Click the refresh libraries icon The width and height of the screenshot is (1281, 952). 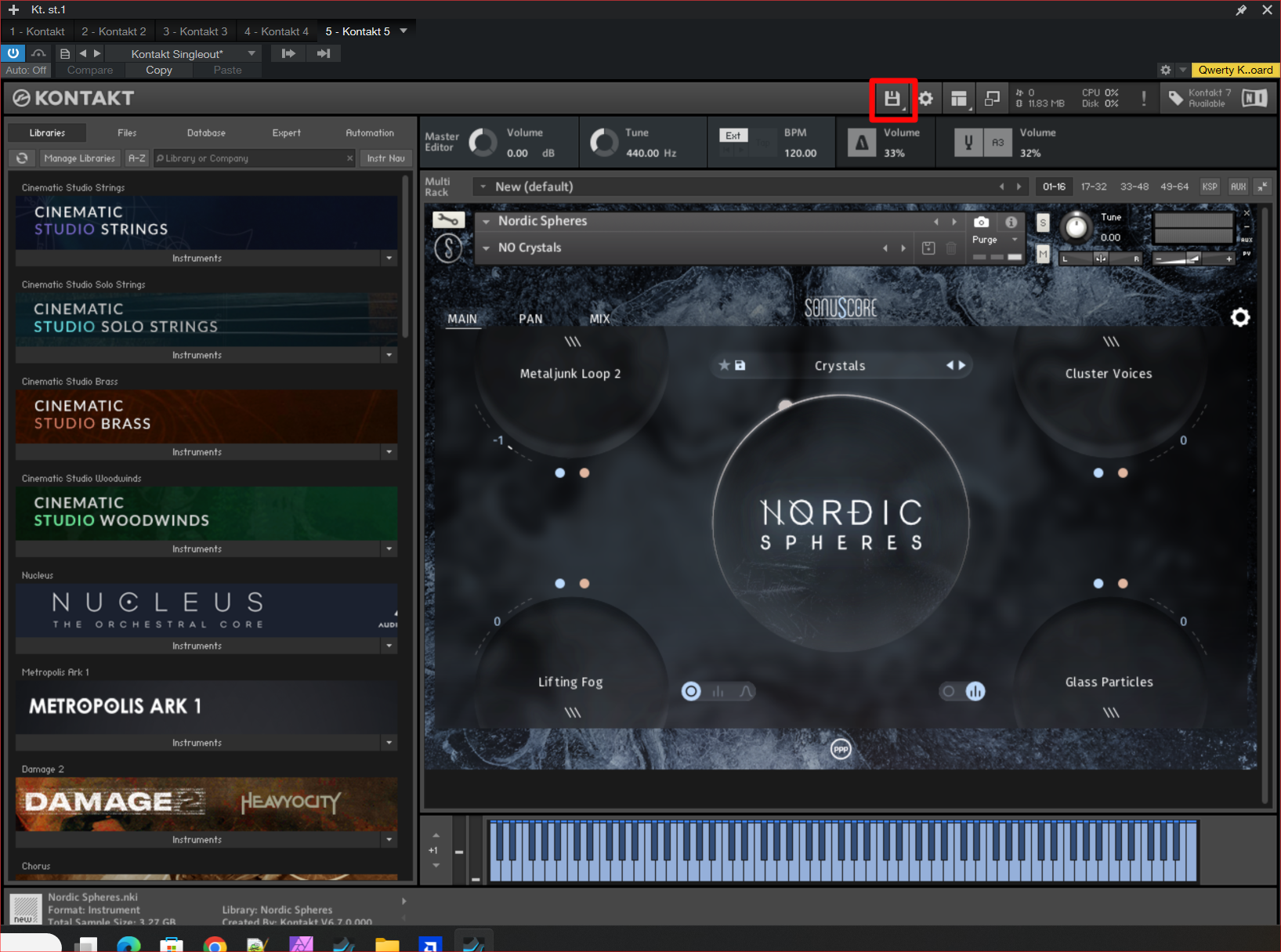(22, 158)
